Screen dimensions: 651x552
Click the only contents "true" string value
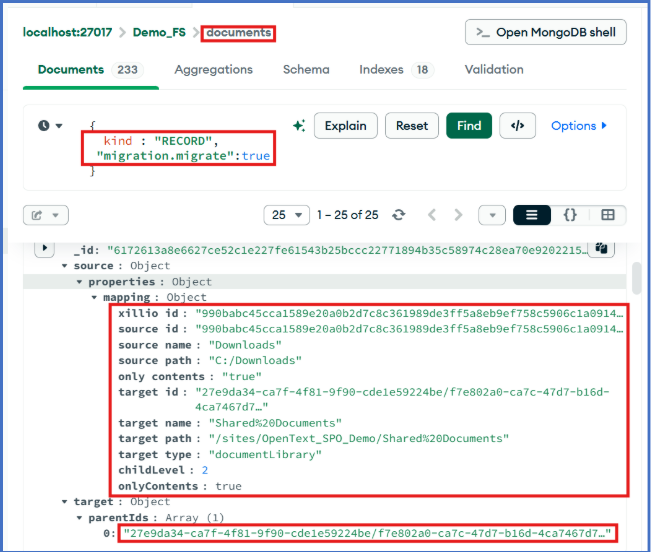242,376
